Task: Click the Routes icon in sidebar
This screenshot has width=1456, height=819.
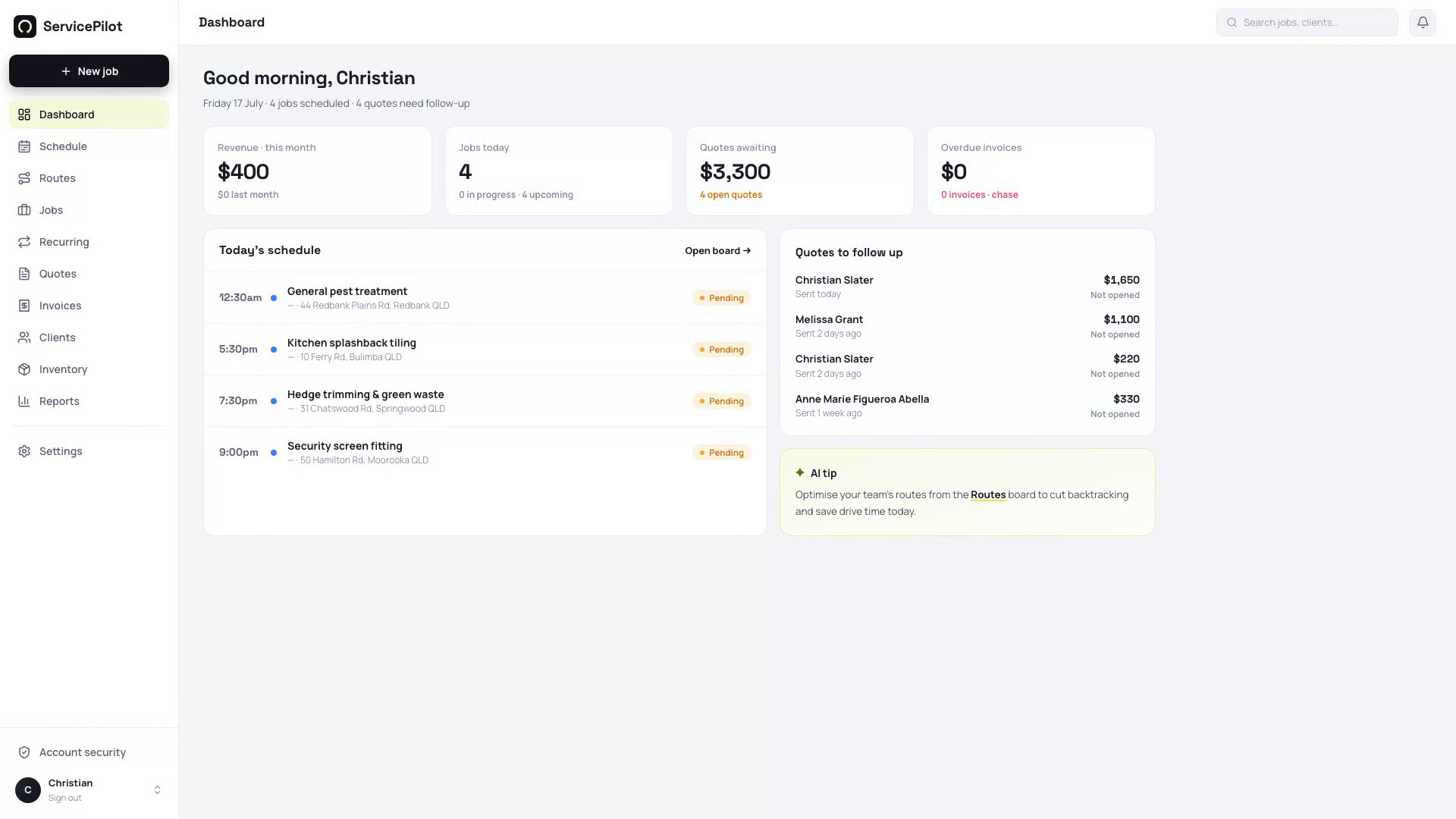Action: pyautogui.click(x=24, y=178)
